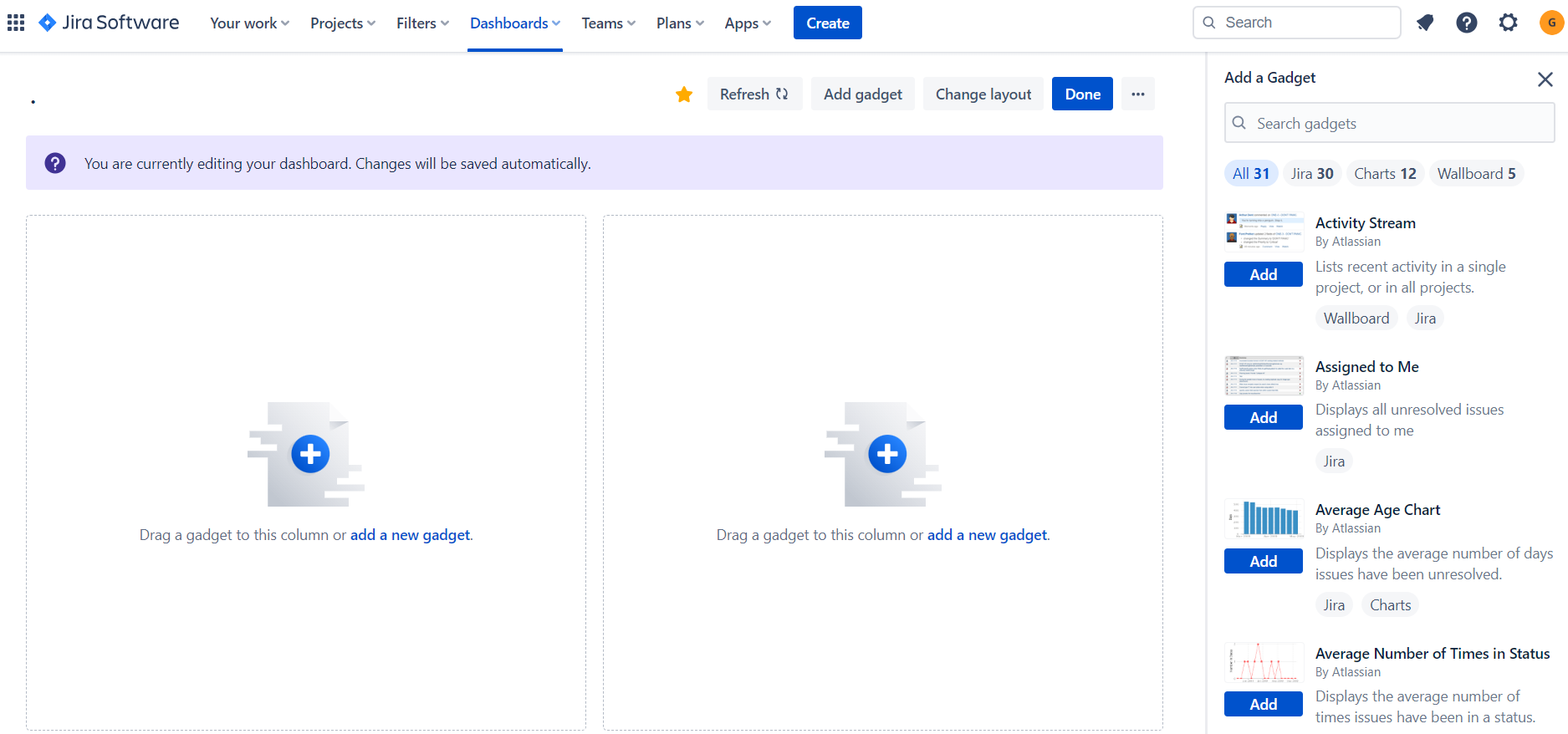Image resolution: width=1568 pixels, height=734 pixels.
Task: Click the Create button
Action: point(828,23)
